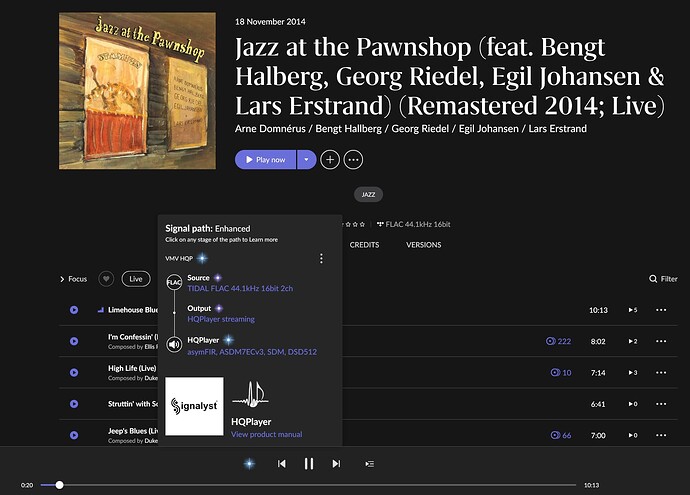Click the HQPlayer stage star icon
The width and height of the screenshot is (690, 495).
point(228,340)
